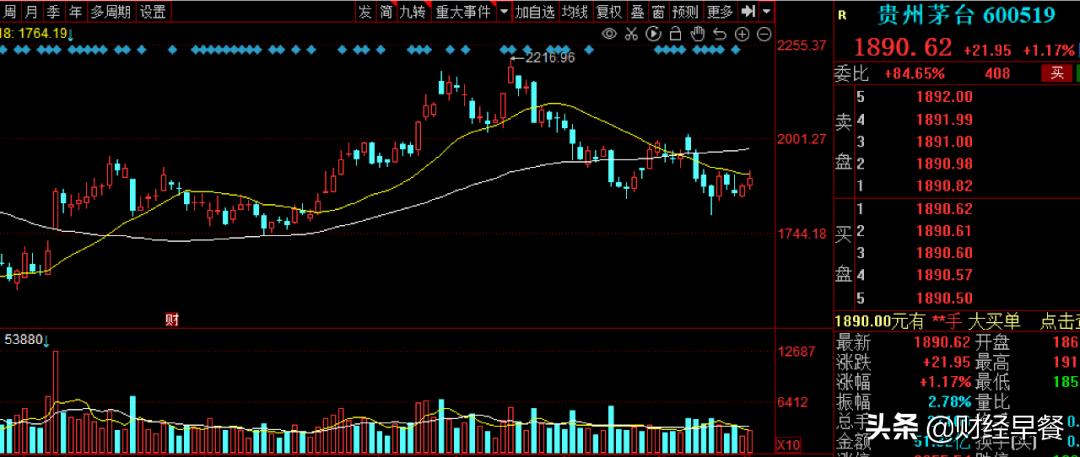Click the undo curved arrow icon
The image size is (1080, 457).
pos(719,34)
